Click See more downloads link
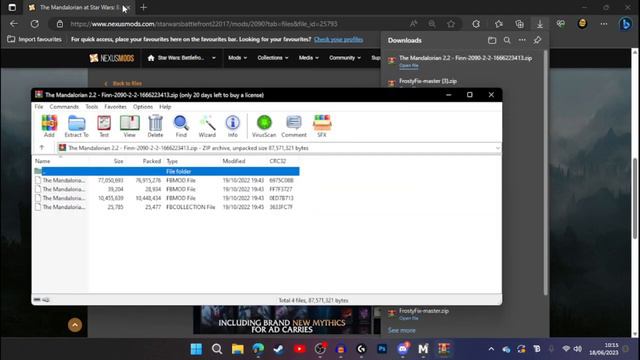Viewport: 640px width, 360px height. click(x=402, y=330)
